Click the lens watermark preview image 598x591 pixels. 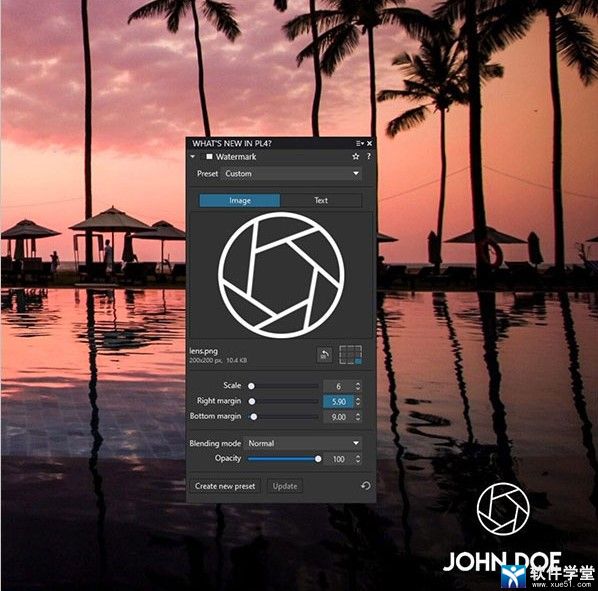[x=281, y=275]
